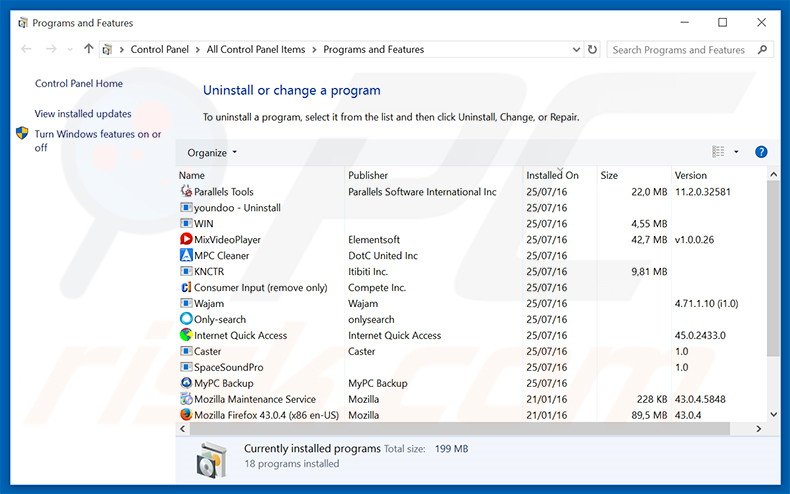Expand the address bar history dropdown
The image size is (790, 494).
tap(576, 49)
